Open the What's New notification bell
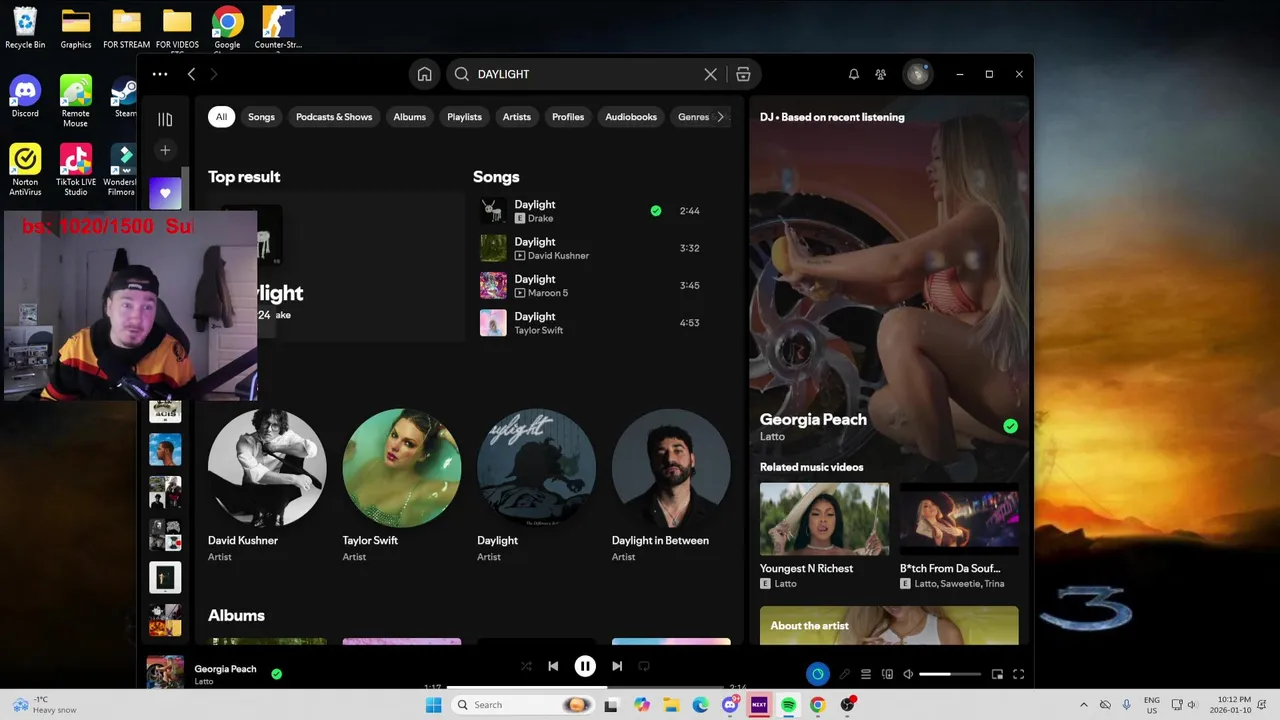 pyautogui.click(x=854, y=74)
